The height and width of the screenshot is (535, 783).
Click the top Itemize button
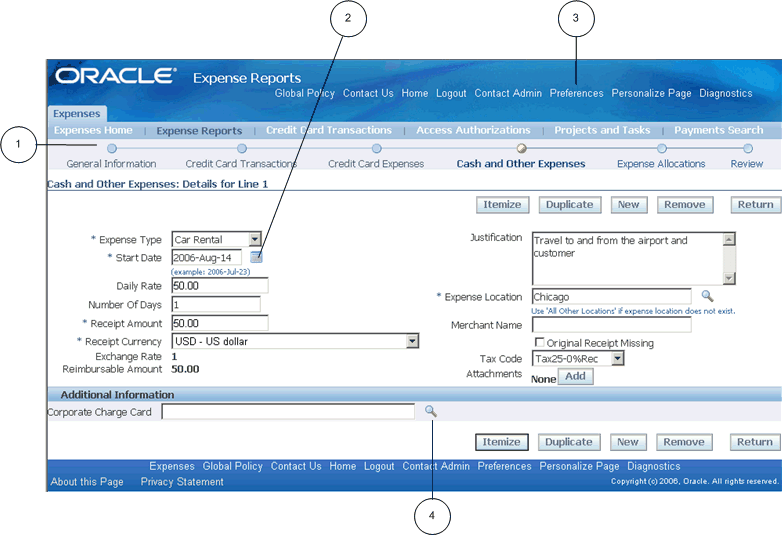coord(502,205)
